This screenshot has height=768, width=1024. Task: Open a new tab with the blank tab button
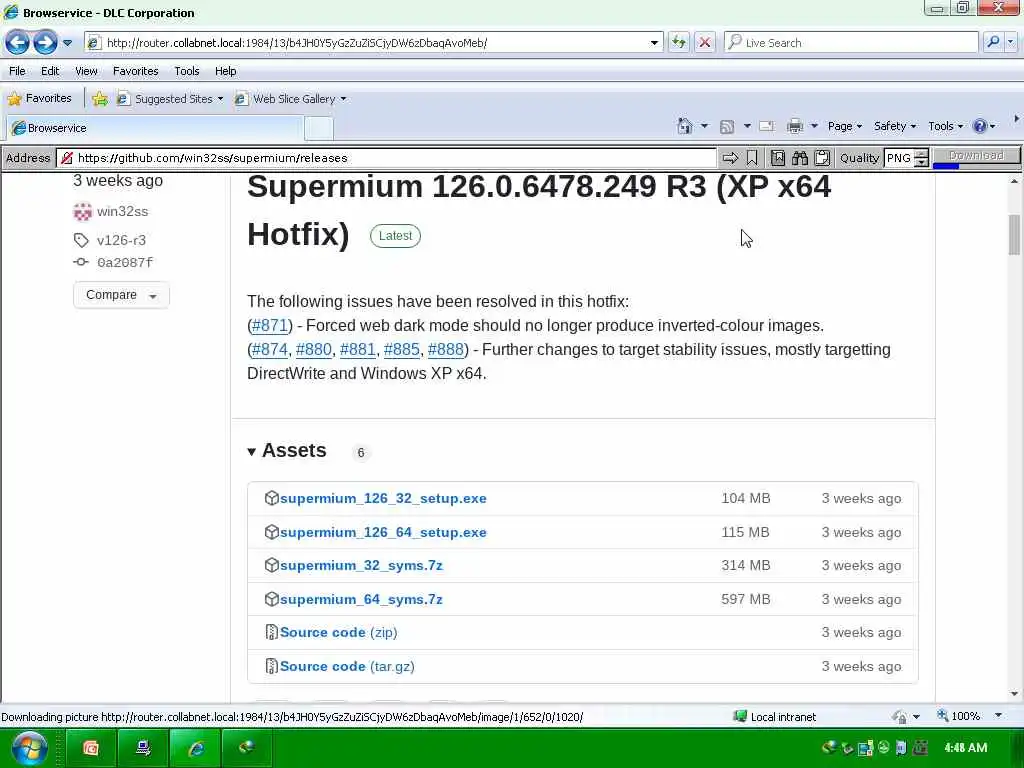[319, 128]
